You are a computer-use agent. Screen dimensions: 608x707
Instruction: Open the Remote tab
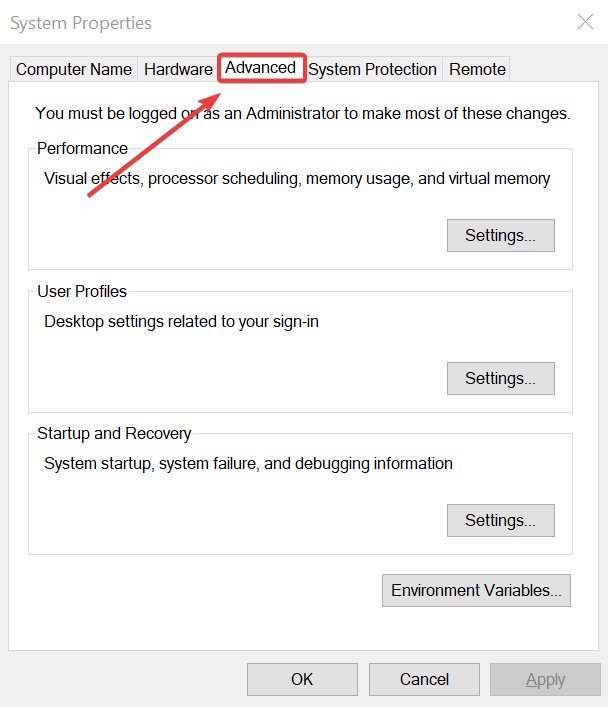(x=477, y=69)
